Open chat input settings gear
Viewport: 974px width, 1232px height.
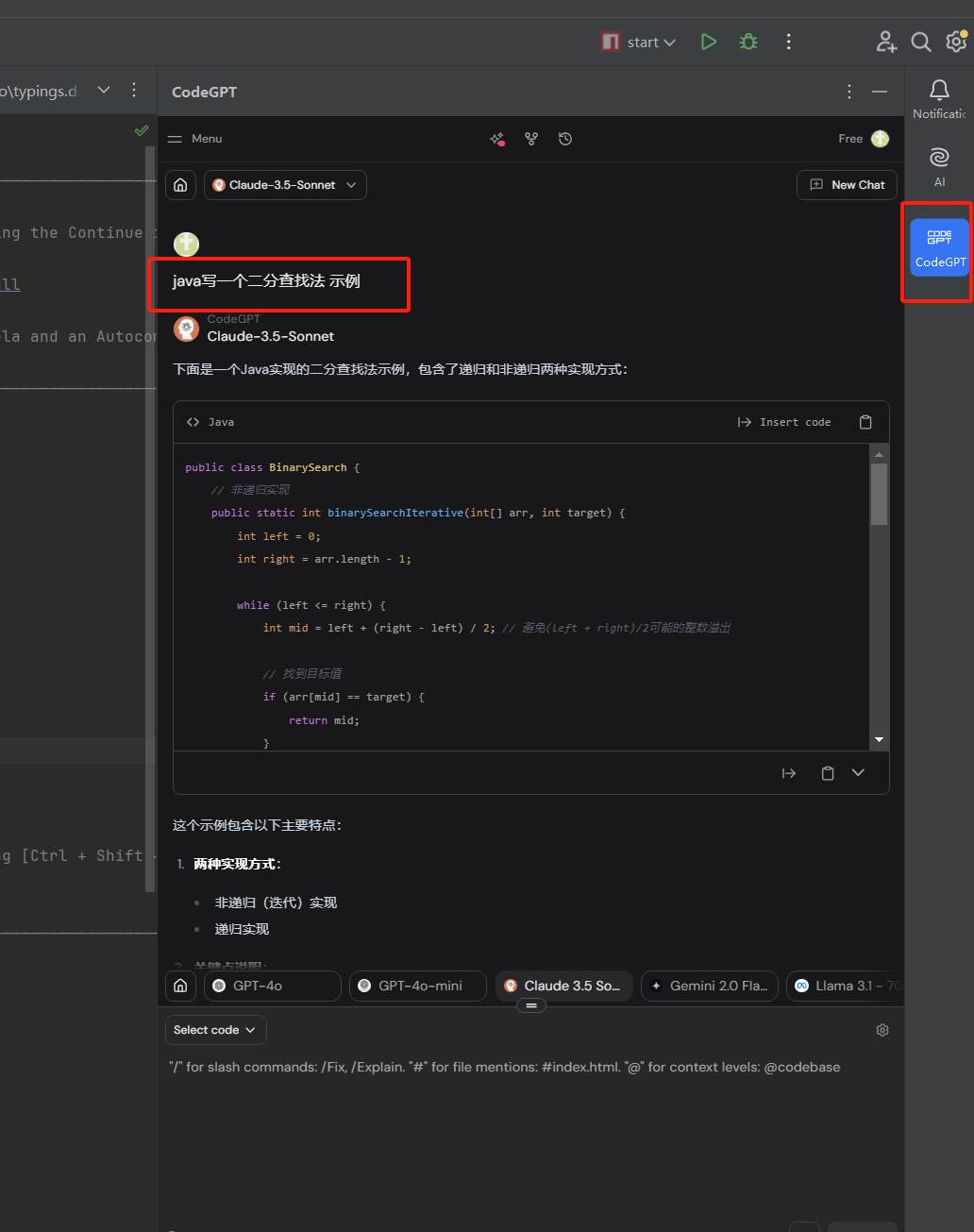882,1030
